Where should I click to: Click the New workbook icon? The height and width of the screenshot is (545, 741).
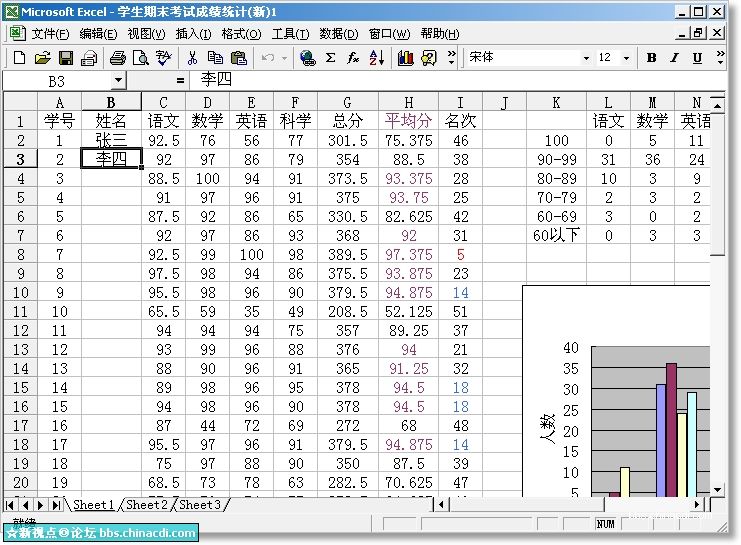coord(19,58)
